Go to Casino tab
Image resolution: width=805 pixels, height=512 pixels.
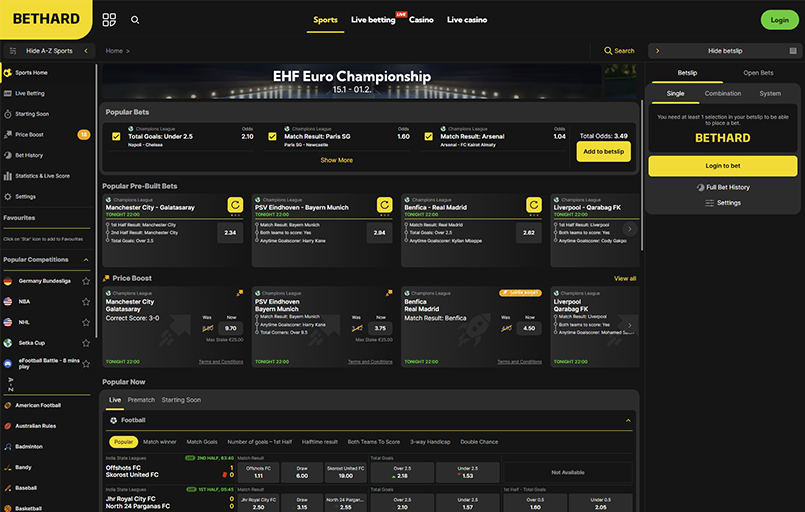pyautogui.click(x=421, y=20)
